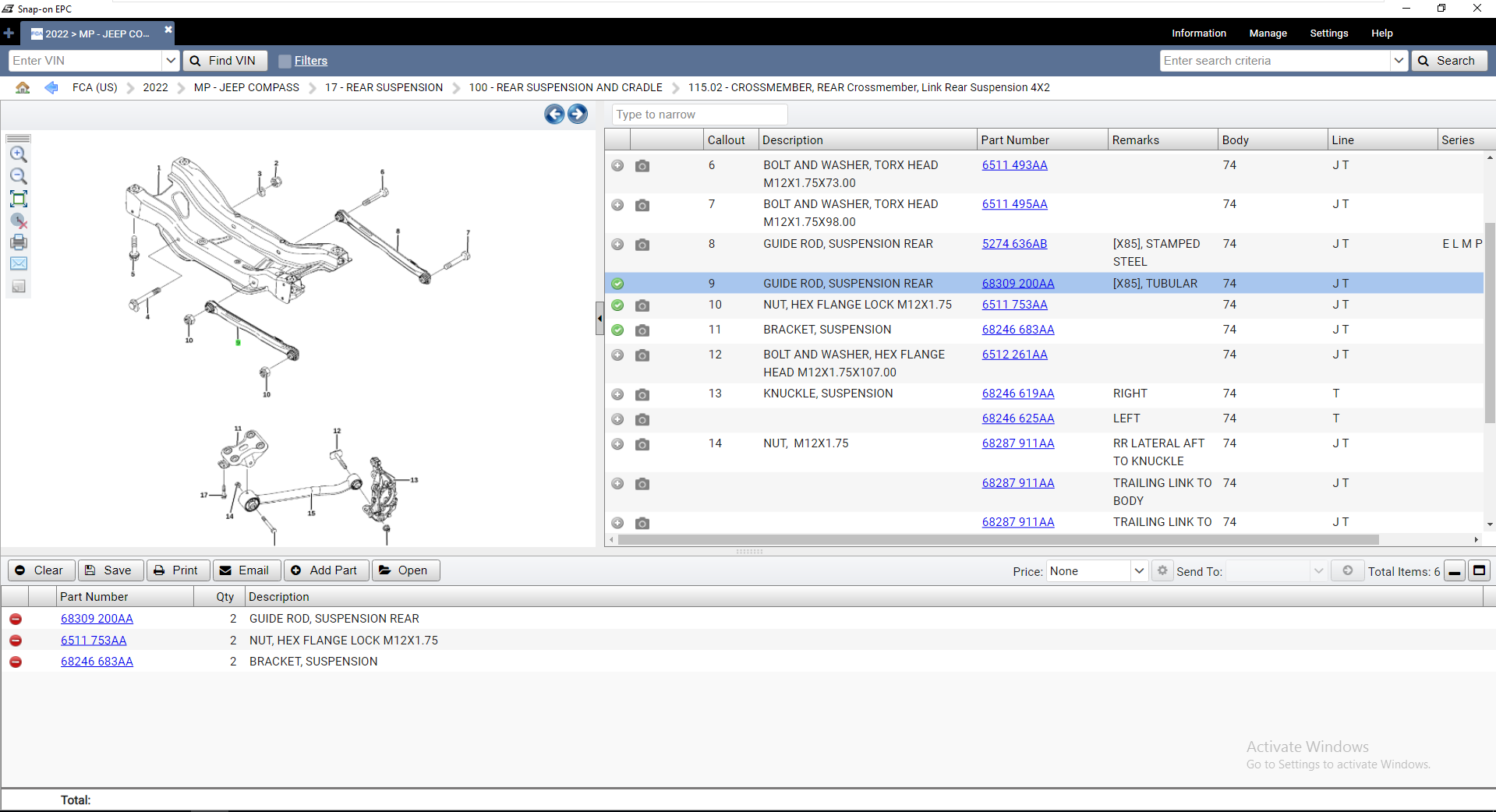The width and height of the screenshot is (1496, 812).
Task: Click the Enter search criteria field
Action: pyautogui.click(x=1275, y=61)
